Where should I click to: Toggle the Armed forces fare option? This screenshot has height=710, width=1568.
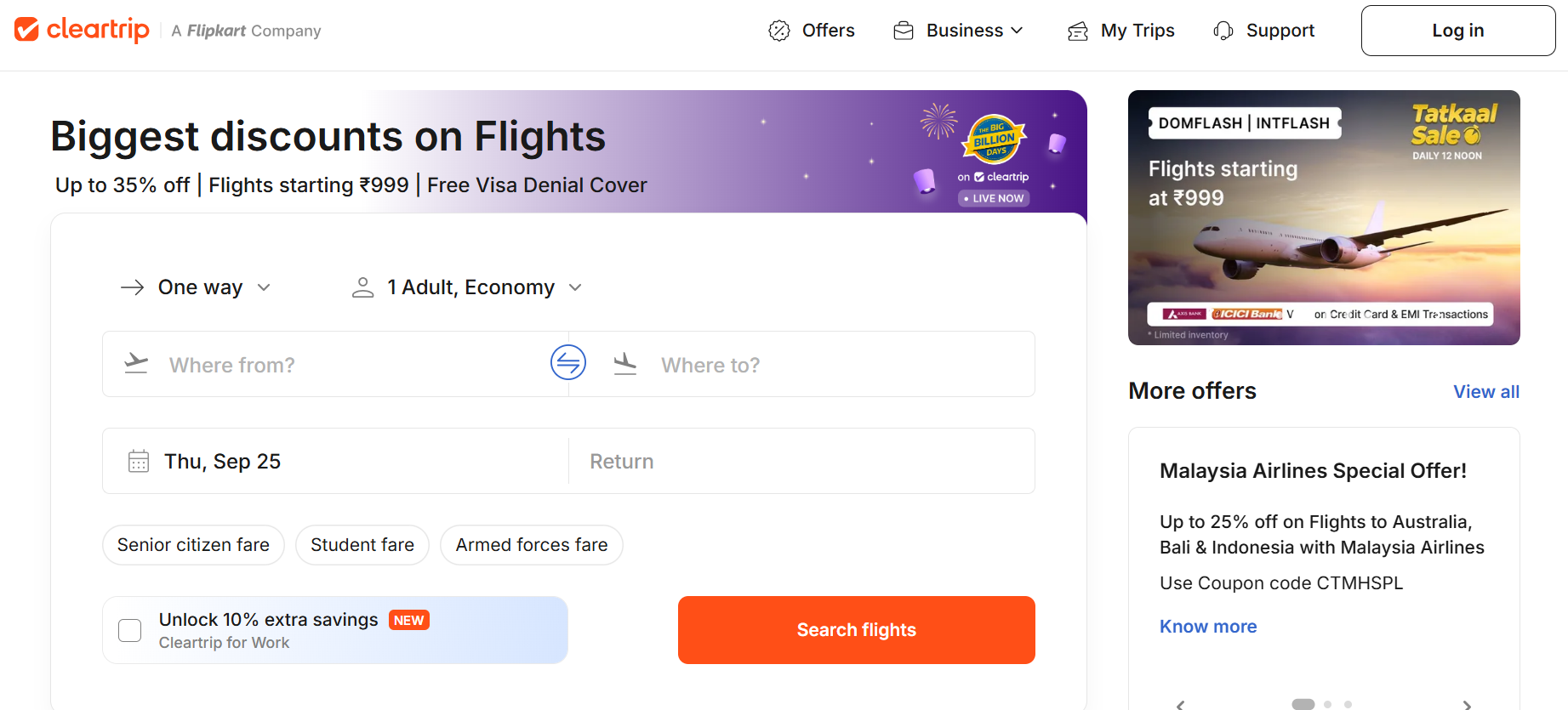click(532, 545)
